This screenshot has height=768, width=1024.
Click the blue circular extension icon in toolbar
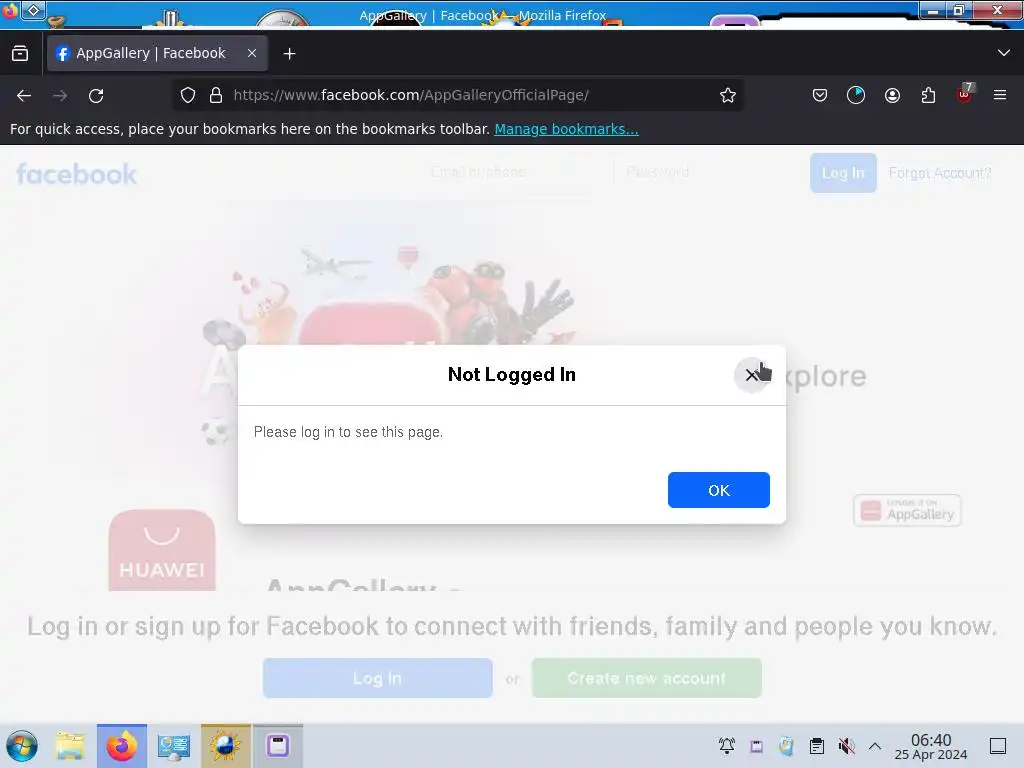tap(856, 95)
